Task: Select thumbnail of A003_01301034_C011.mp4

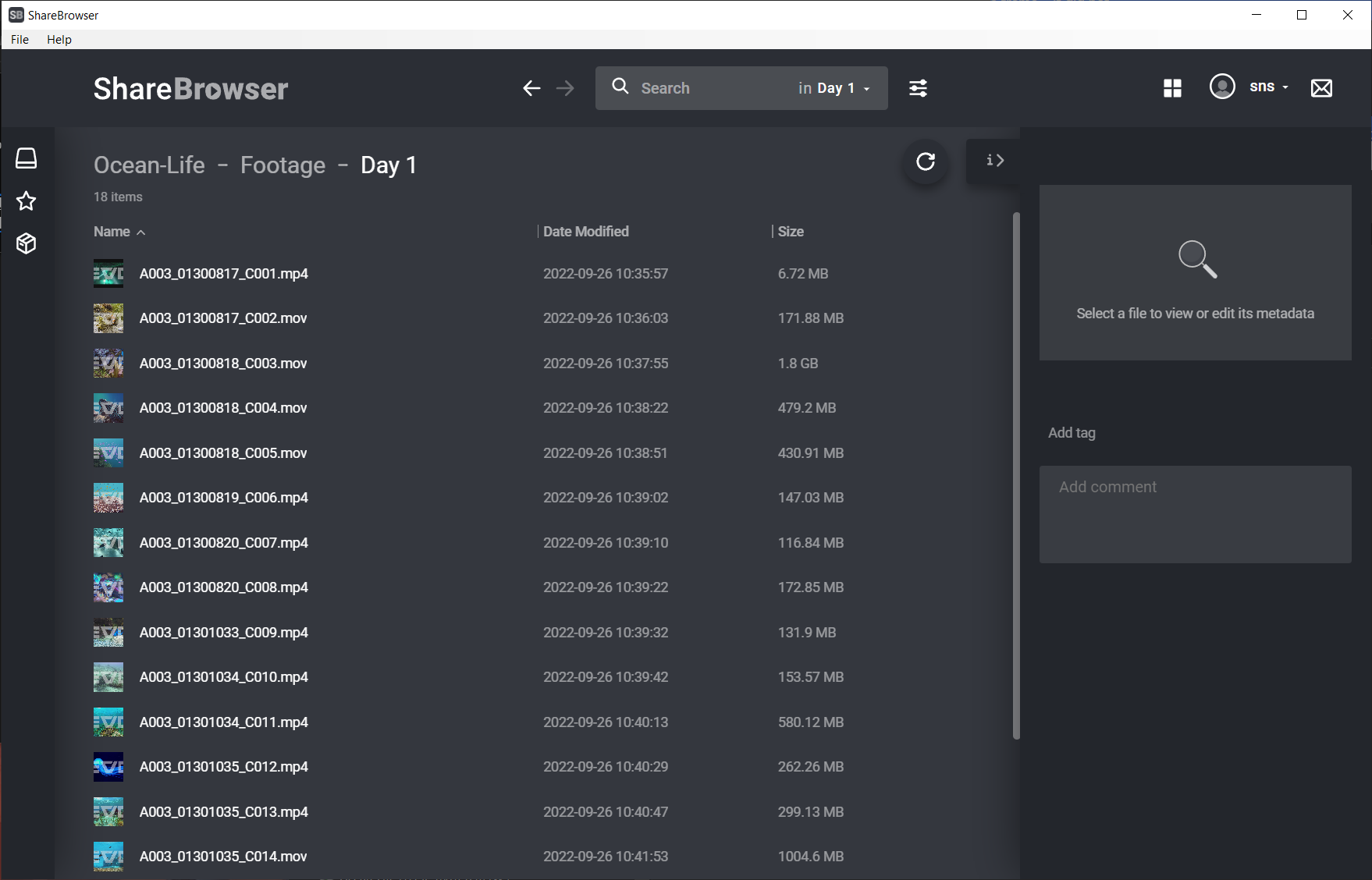Action: 108,722
